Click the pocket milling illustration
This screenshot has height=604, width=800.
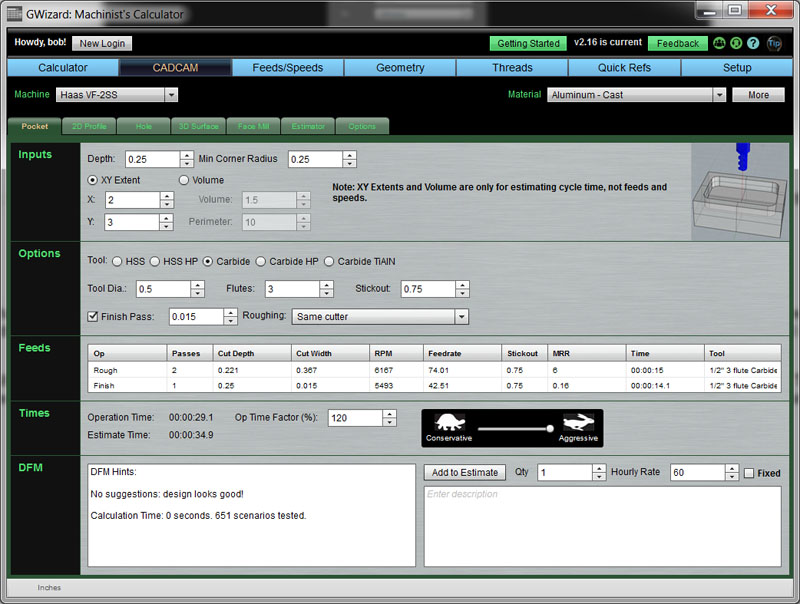click(x=740, y=192)
